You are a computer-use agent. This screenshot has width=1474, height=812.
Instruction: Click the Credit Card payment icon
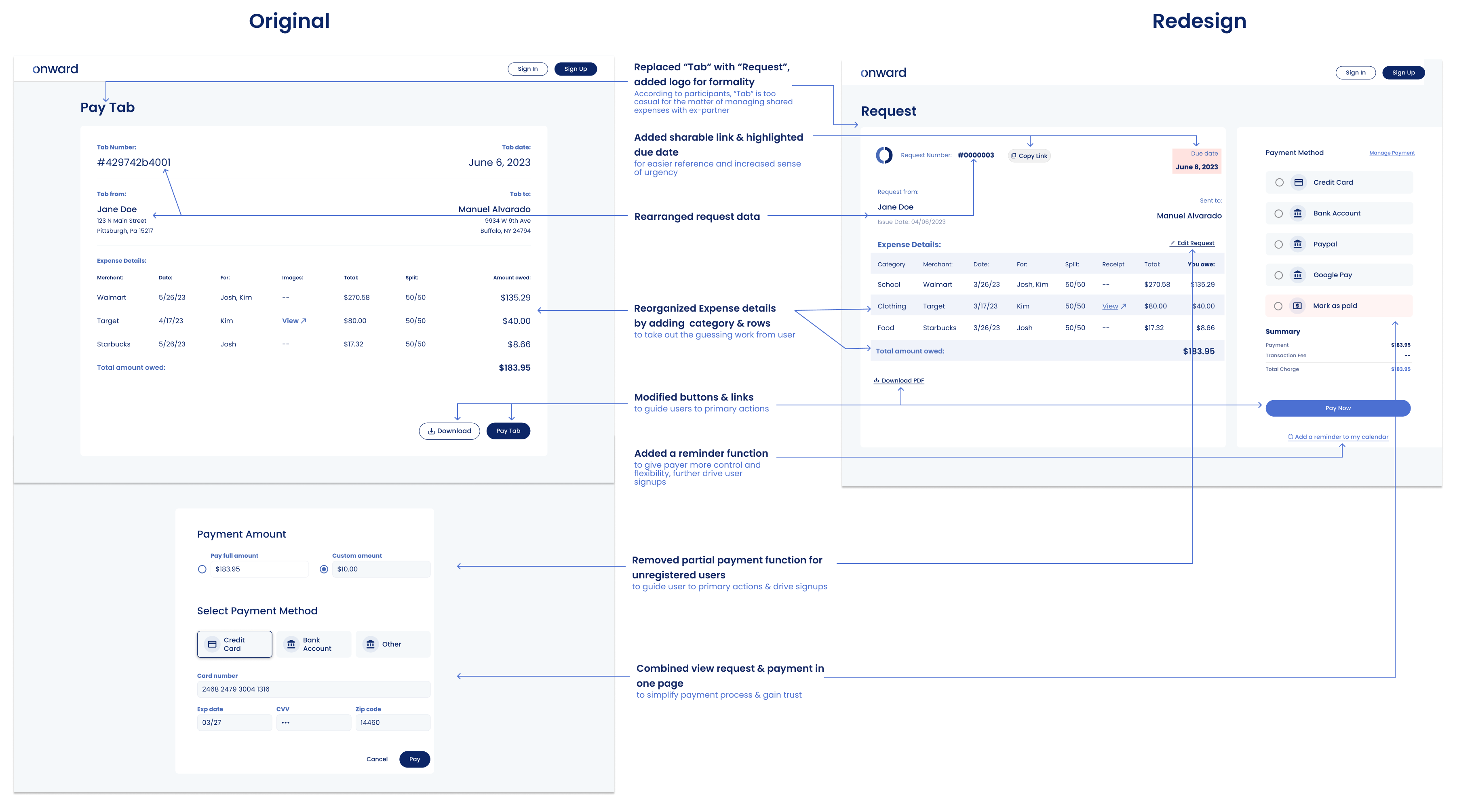[x=1298, y=182]
